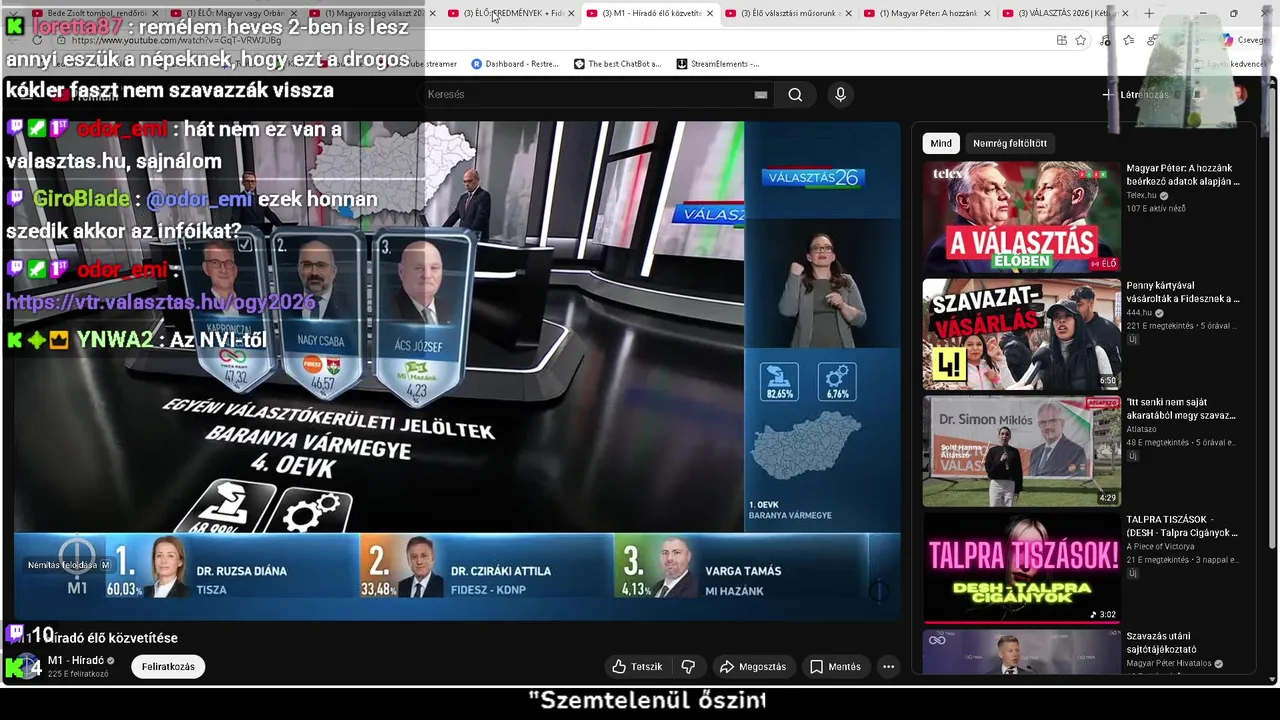
Task: Save the video with Mentés
Action: [835, 666]
